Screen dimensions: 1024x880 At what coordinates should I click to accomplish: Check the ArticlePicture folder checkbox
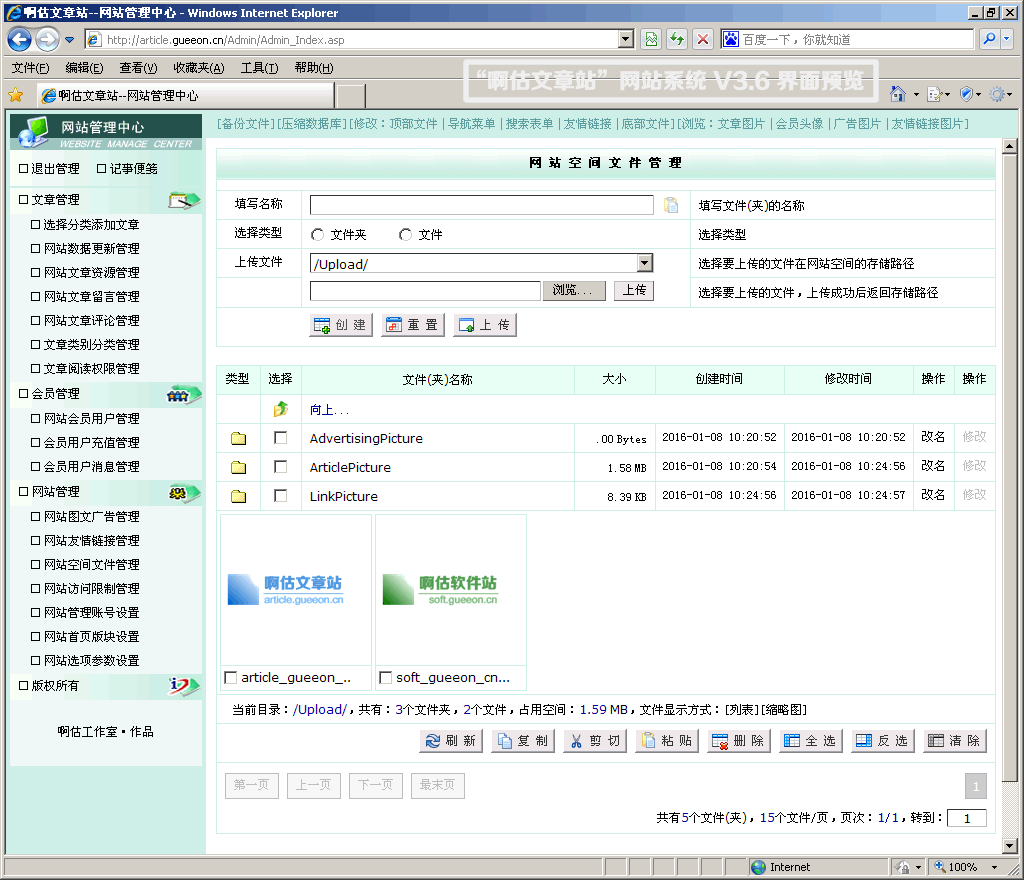tap(281, 467)
